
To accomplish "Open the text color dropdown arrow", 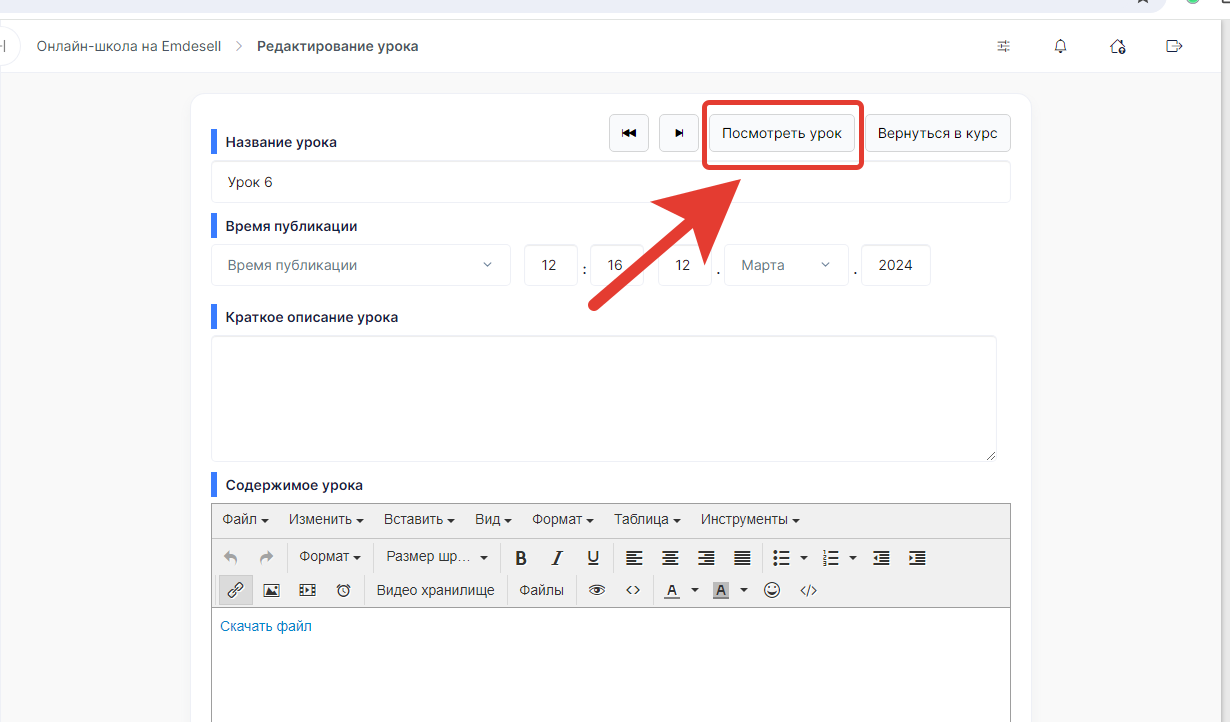I will point(695,590).
